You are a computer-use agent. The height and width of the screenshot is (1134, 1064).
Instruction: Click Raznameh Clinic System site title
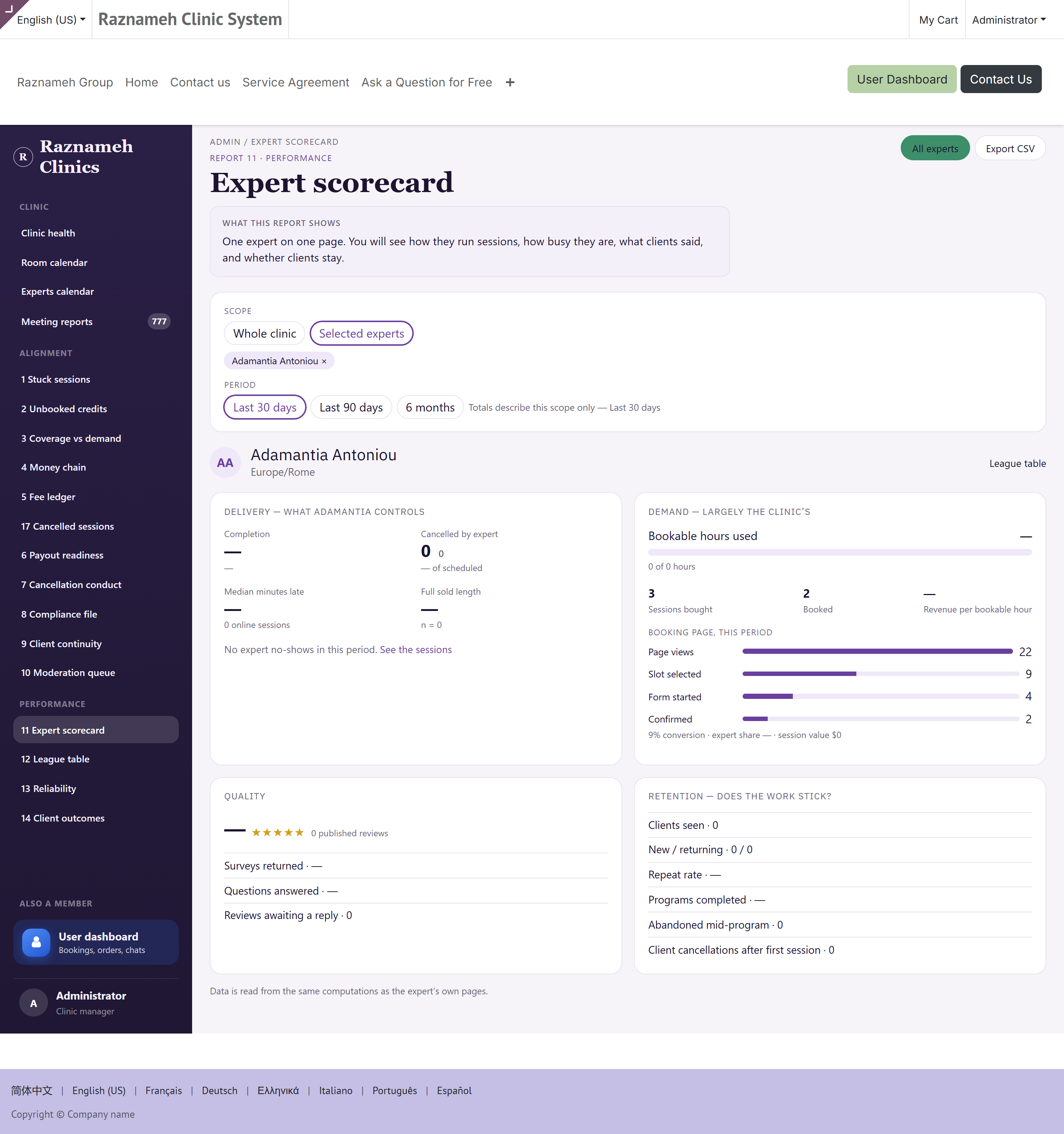tap(190, 20)
